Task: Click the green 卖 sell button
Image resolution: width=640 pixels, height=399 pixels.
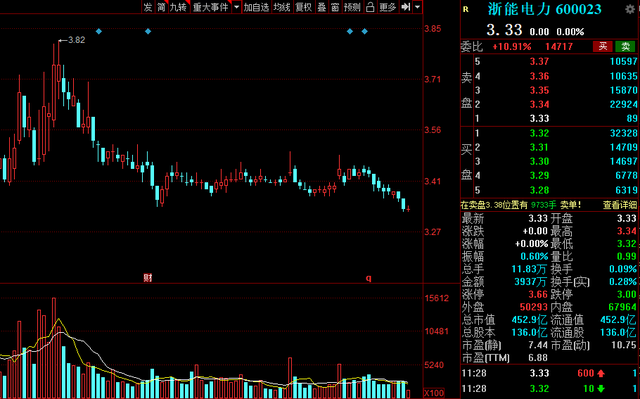Action: [x=625, y=47]
